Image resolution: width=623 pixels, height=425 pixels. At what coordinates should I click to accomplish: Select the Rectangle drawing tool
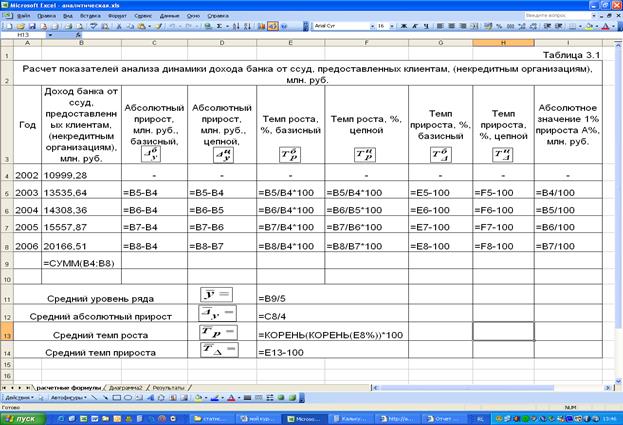point(116,398)
